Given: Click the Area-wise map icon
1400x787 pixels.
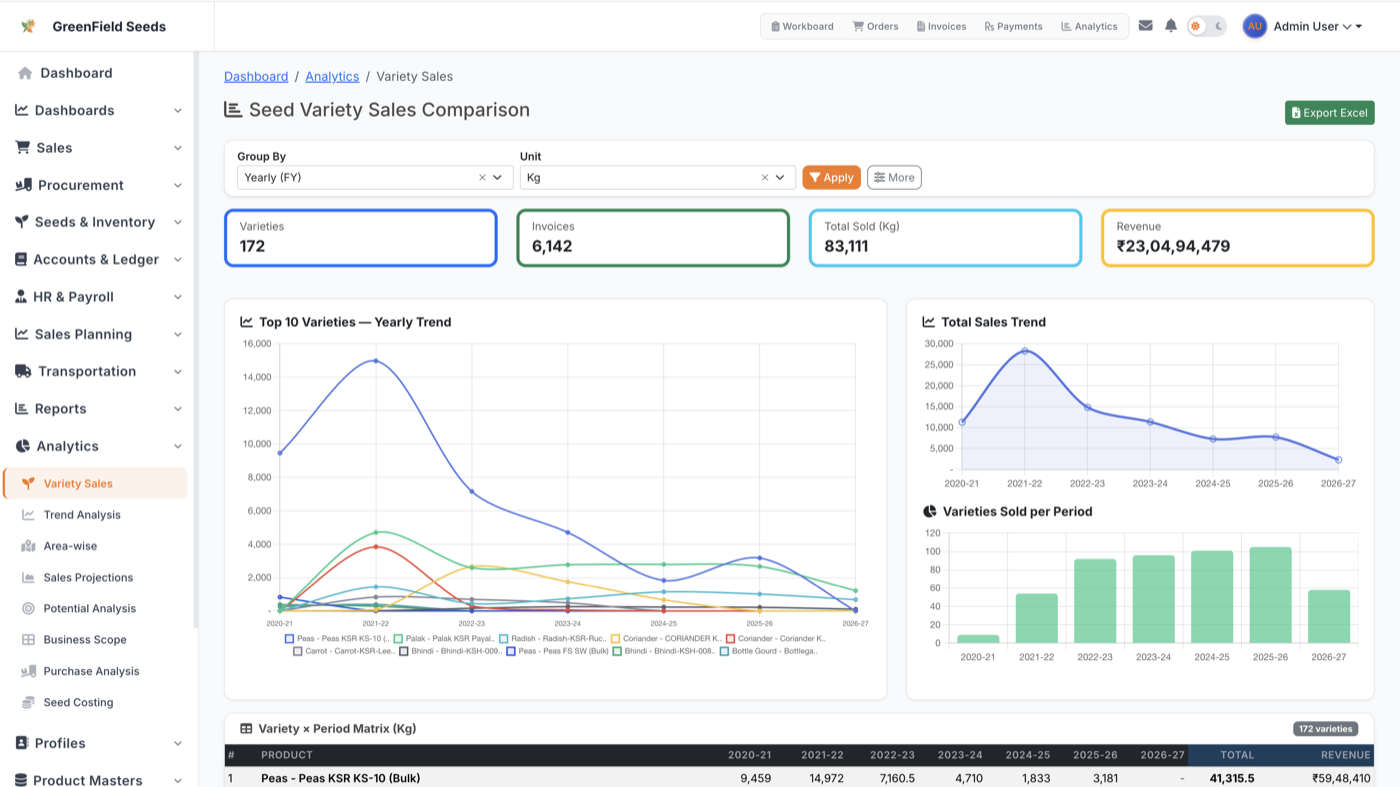Looking at the screenshot, I should tap(28, 546).
